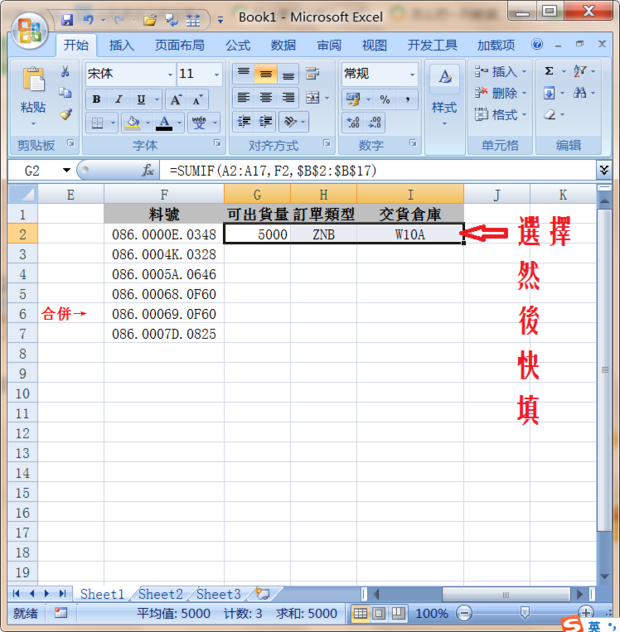This screenshot has height=632, width=620.
Task: Undo the last action
Action: [x=88, y=19]
